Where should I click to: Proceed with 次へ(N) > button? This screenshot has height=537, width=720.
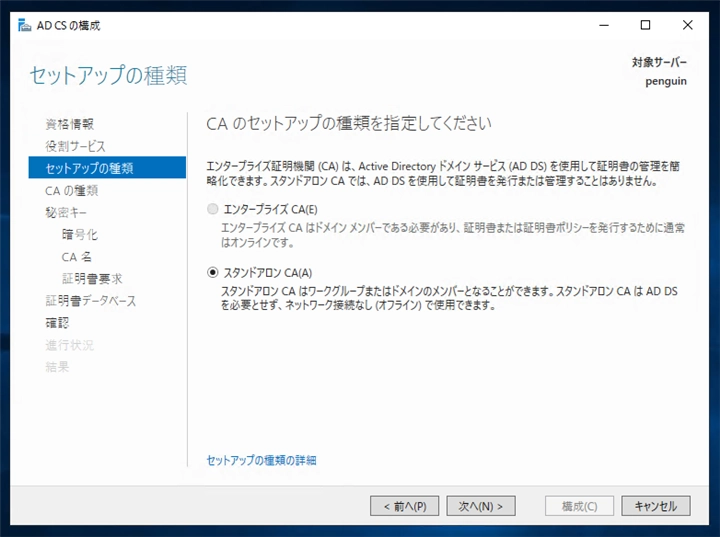481,506
